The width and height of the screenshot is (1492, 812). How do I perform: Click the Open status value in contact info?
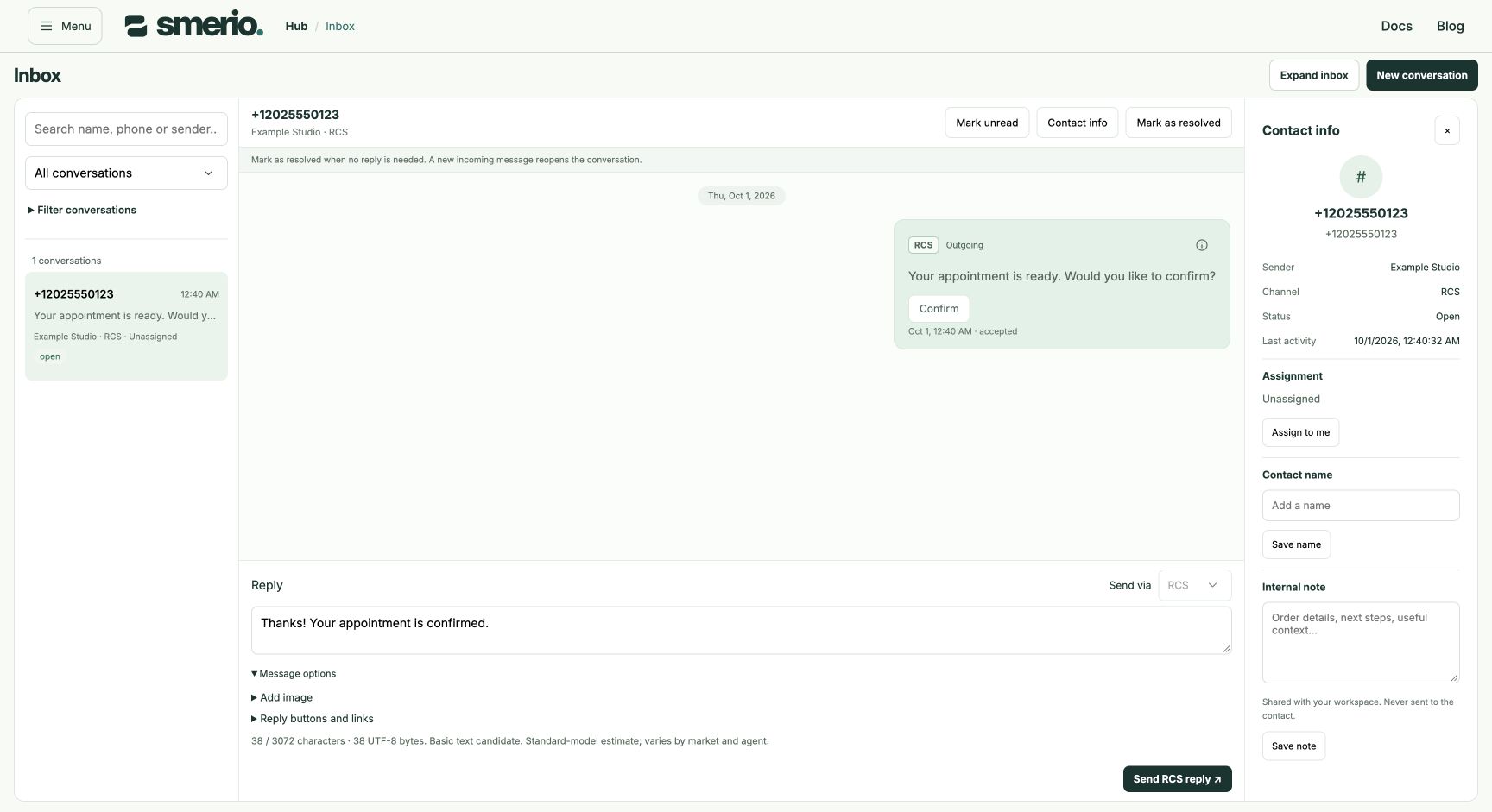(1447, 316)
